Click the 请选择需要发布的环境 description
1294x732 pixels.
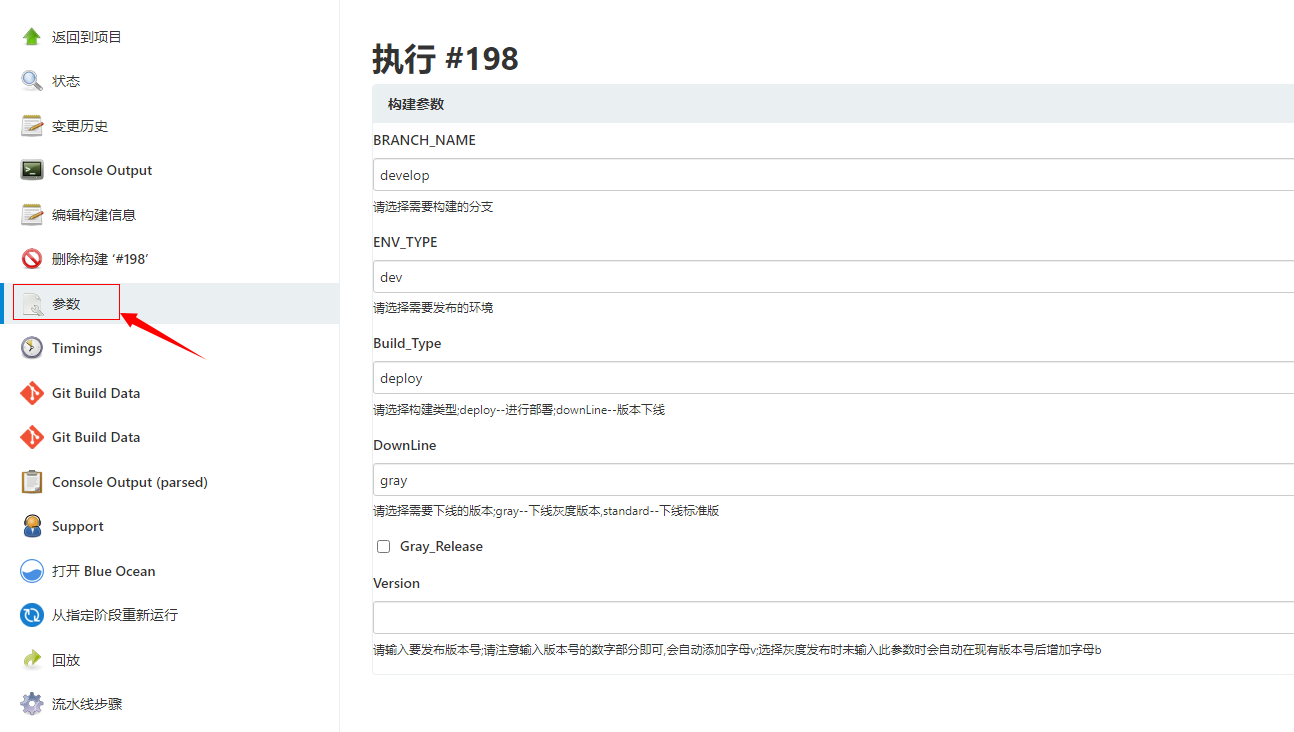(433, 308)
